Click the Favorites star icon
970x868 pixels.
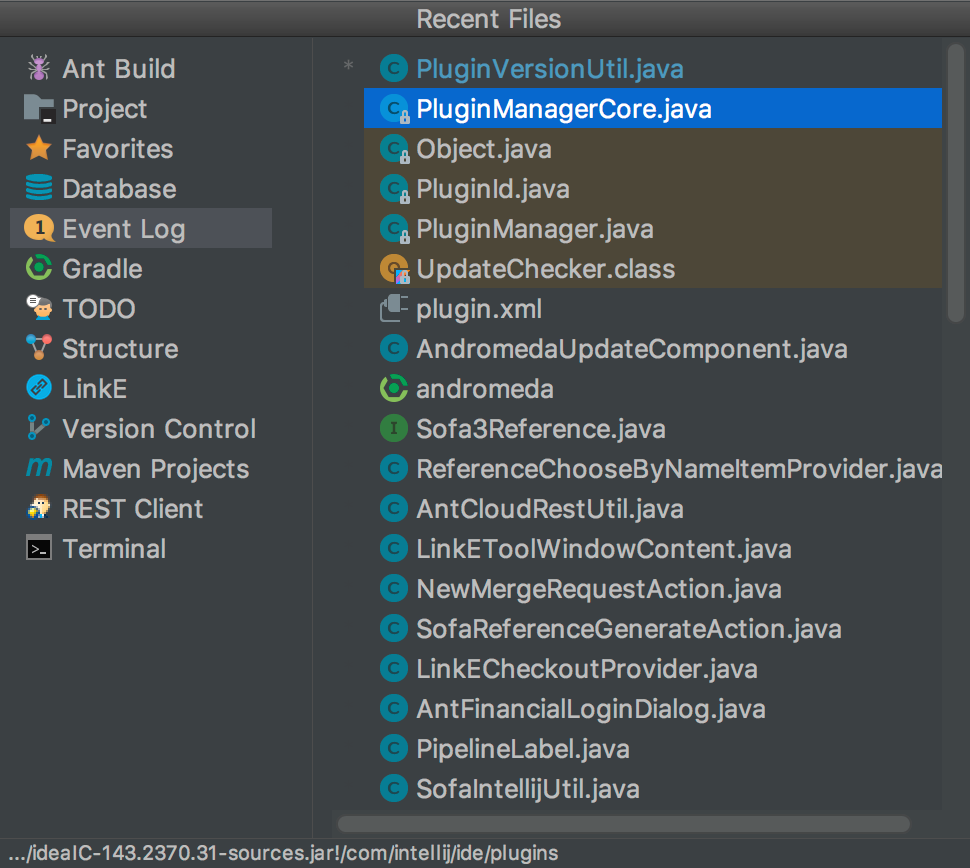(x=38, y=148)
